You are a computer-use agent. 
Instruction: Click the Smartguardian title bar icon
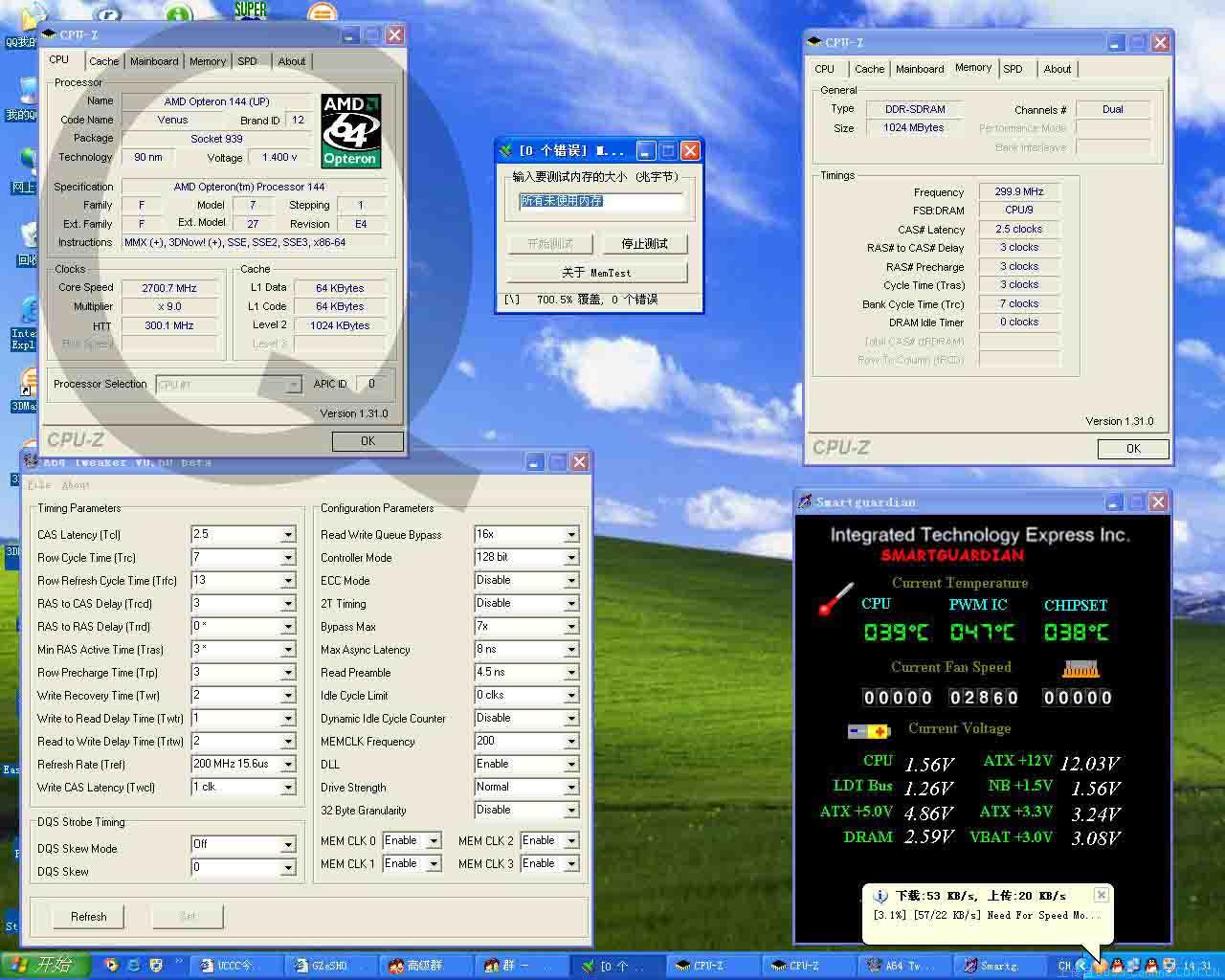click(x=805, y=501)
